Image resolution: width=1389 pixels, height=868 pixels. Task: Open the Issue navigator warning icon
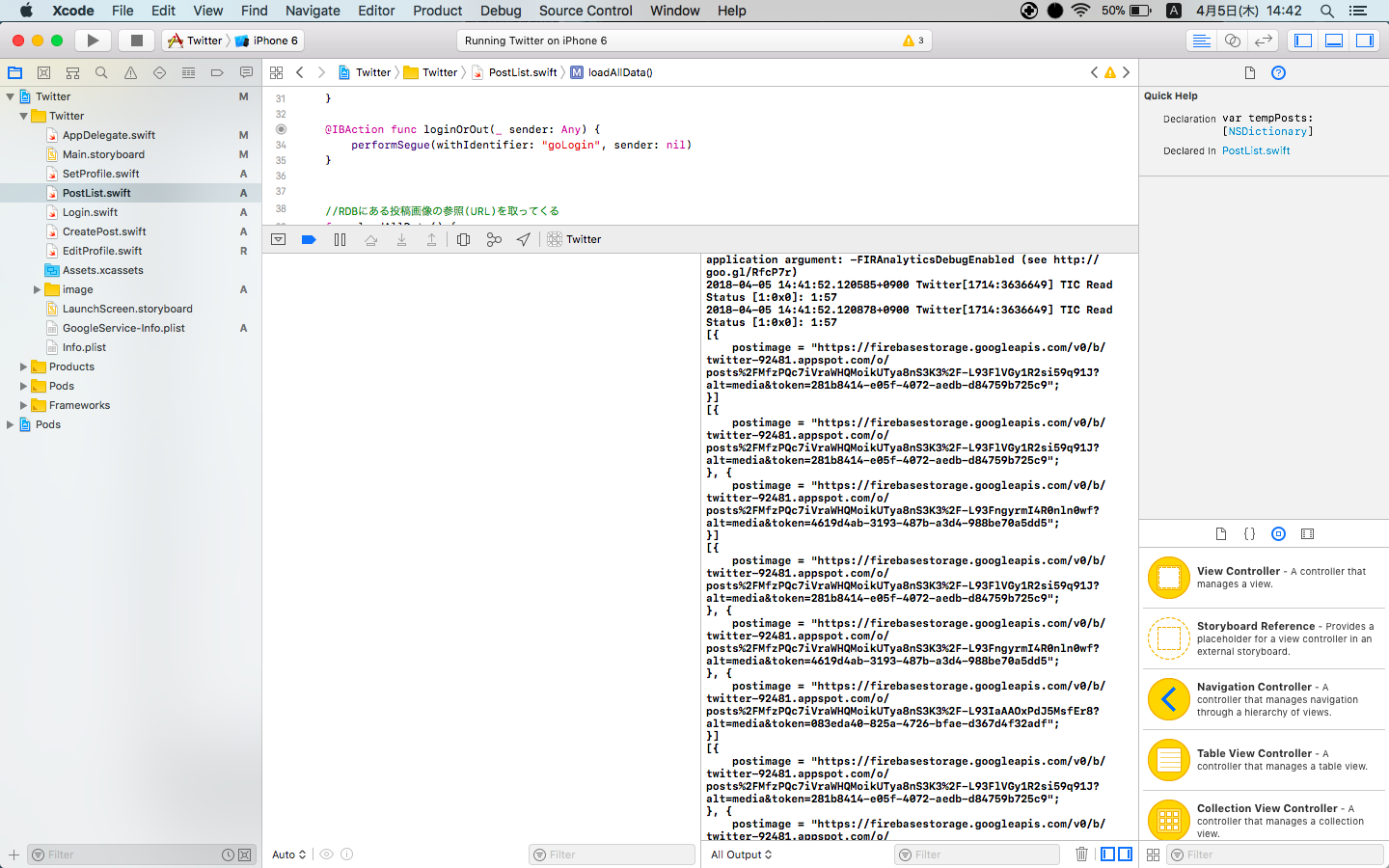130,72
